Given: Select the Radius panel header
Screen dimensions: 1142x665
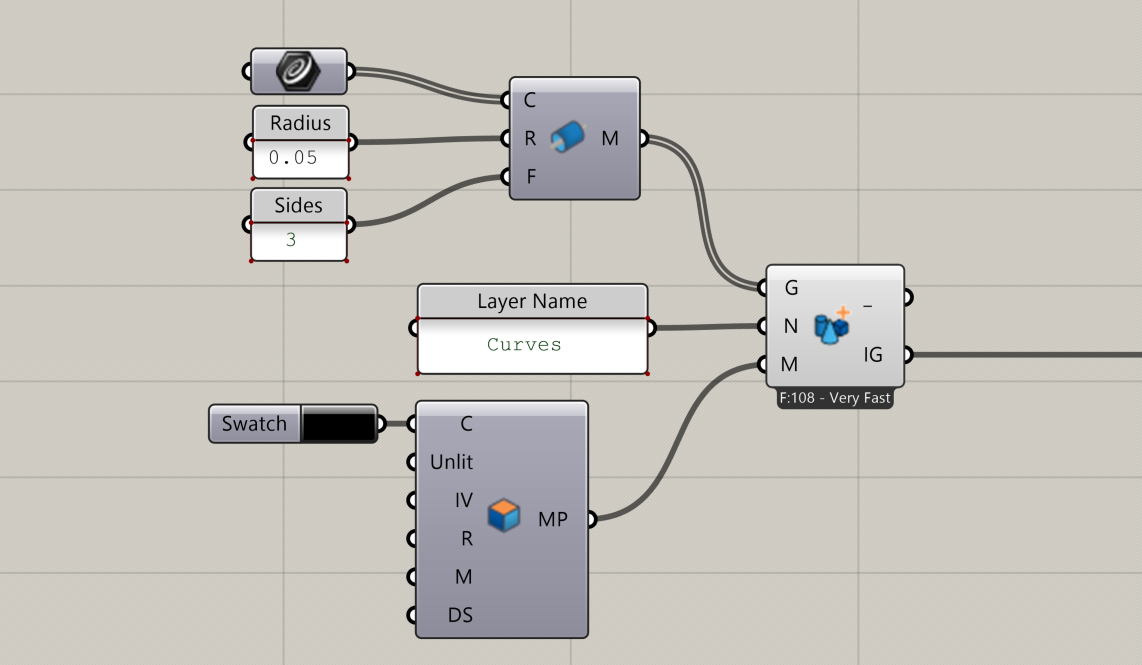Looking at the screenshot, I should tap(300, 124).
